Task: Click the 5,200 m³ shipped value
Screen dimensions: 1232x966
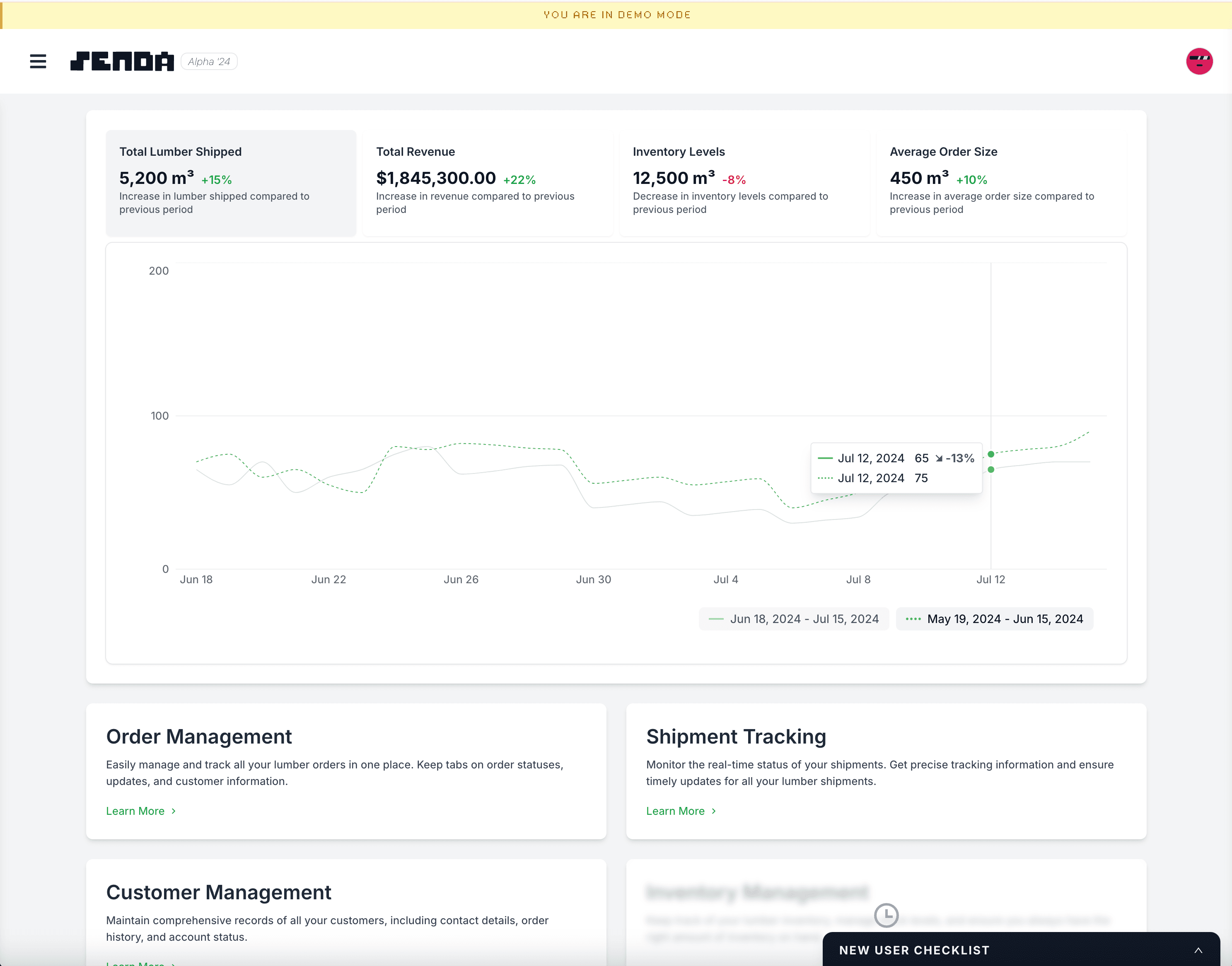Action: (157, 178)
